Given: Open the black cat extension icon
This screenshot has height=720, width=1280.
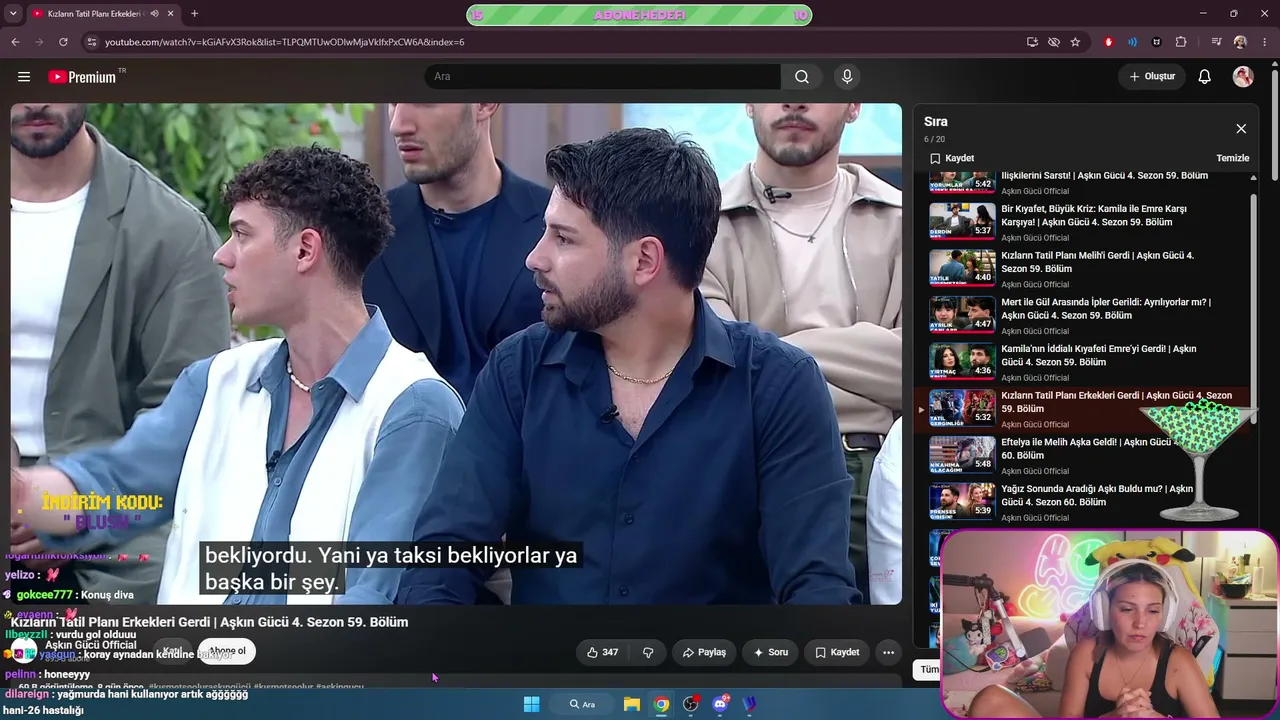Looking at the screenshot, I should pyautogui.click(x=1157, y=42).
